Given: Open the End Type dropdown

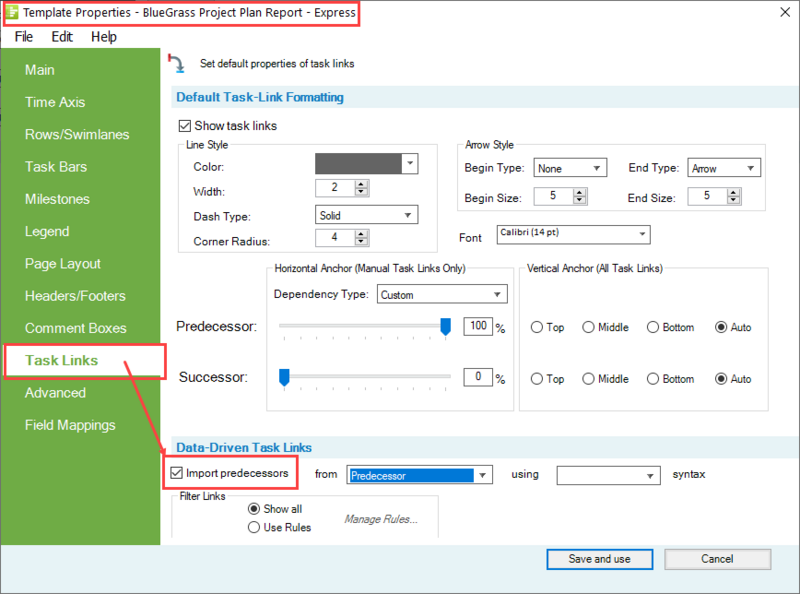Looking at the screenshot, I should (723, 168).
